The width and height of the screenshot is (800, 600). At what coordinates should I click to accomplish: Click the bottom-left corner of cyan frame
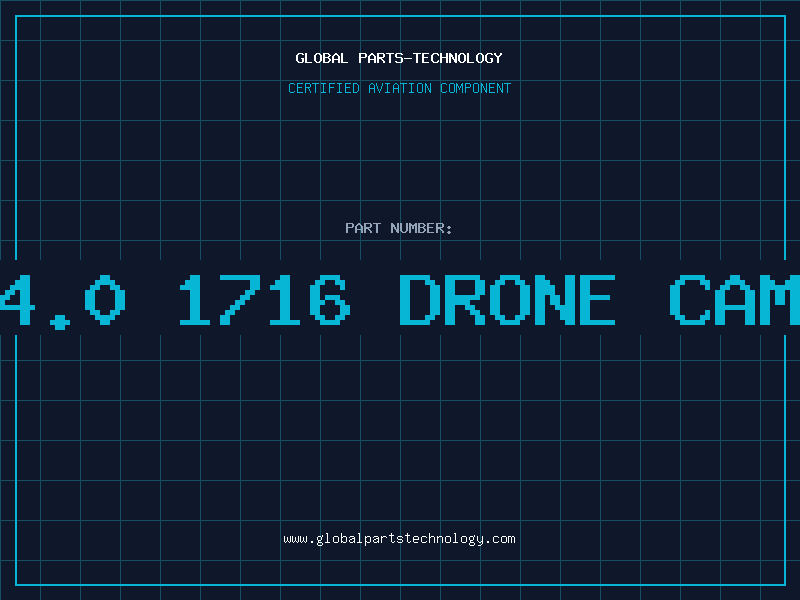pos(16,584)
